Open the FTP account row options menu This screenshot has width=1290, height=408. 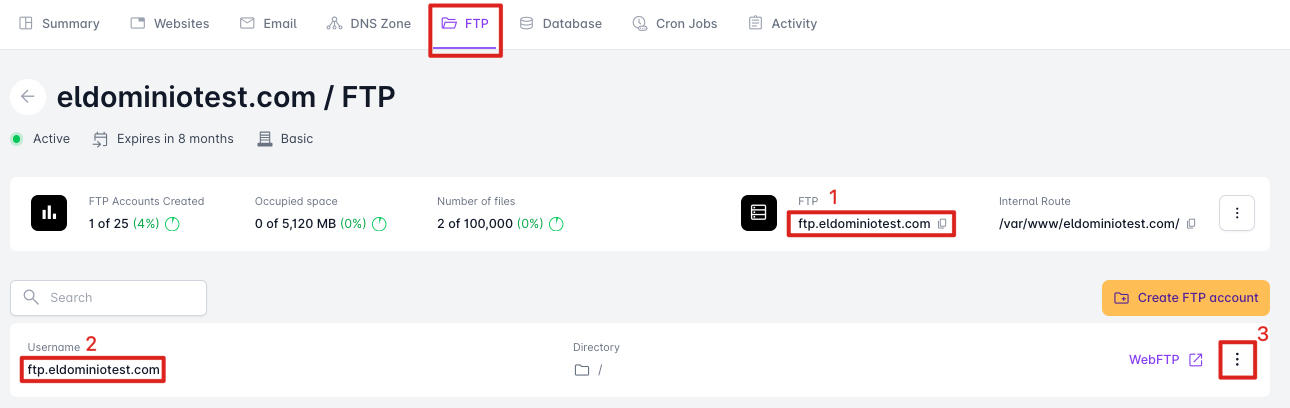[1238, 360]
